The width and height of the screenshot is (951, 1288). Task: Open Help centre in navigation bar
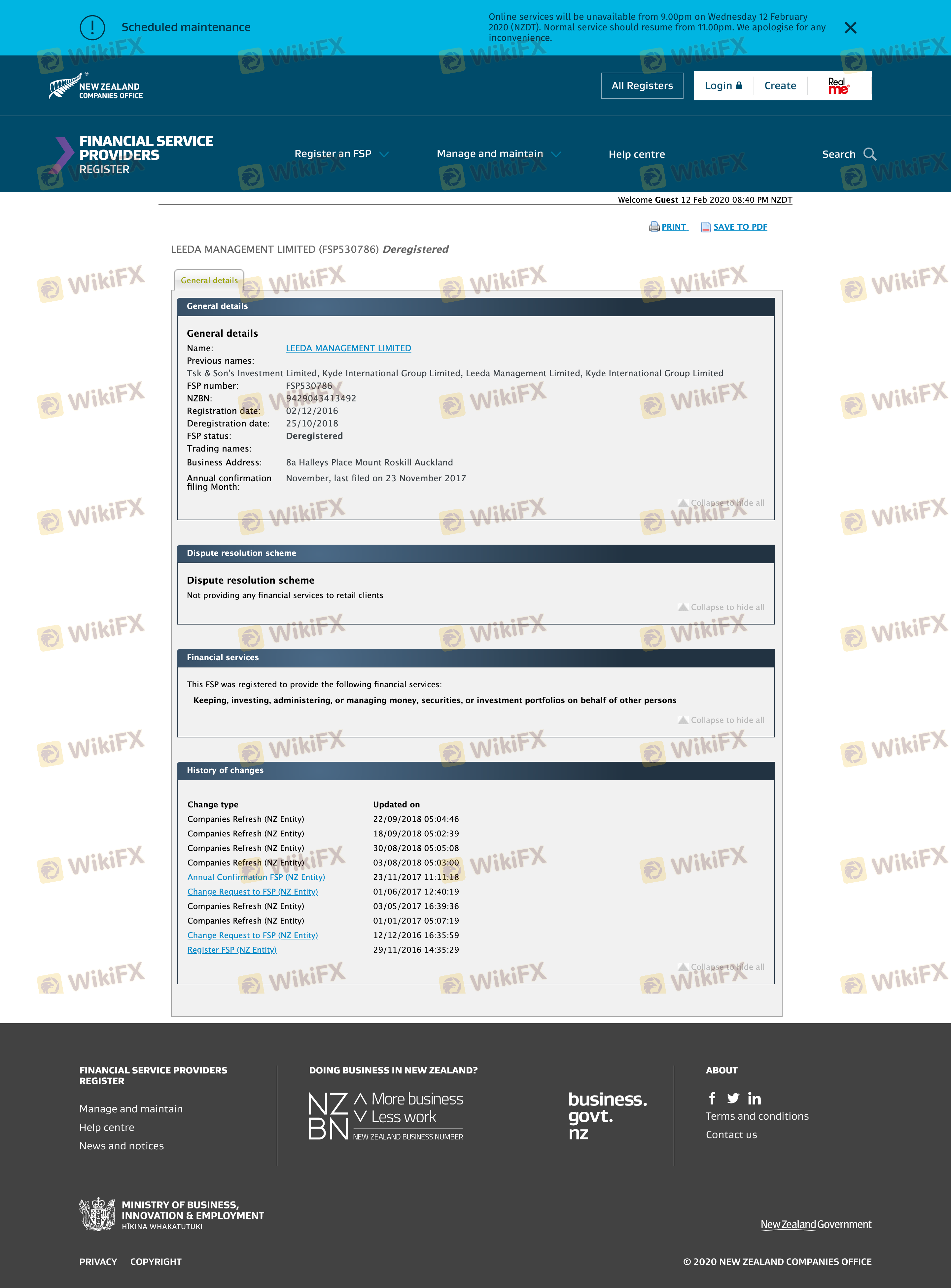(x=636, y=154)
